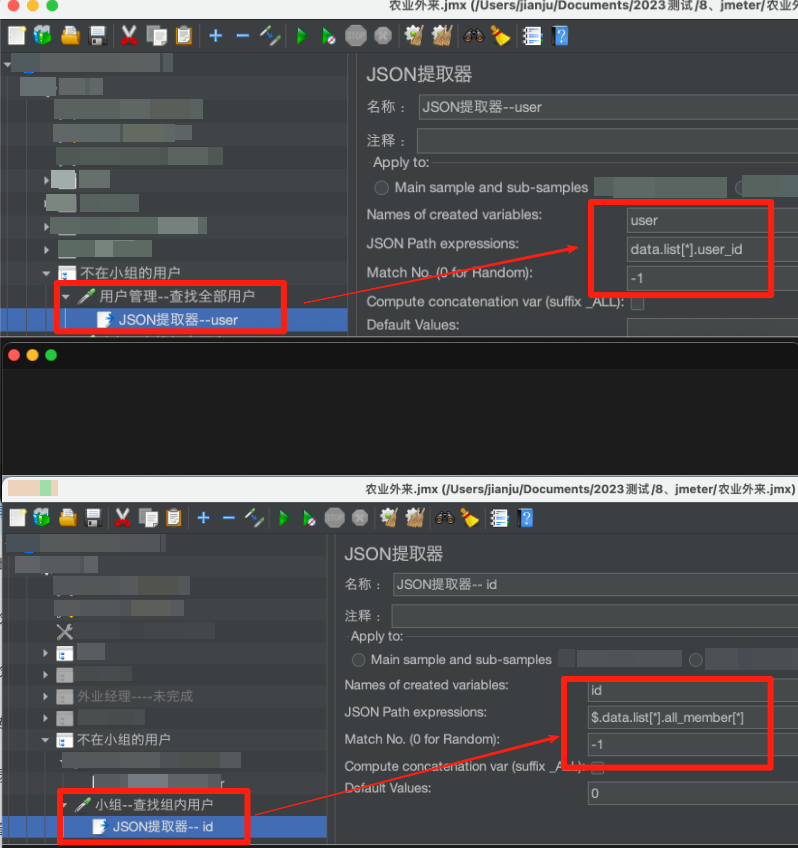The image size is (798, 848).
Task: Open the Function Helper list icon in the top window
Action: coord(532,36)
